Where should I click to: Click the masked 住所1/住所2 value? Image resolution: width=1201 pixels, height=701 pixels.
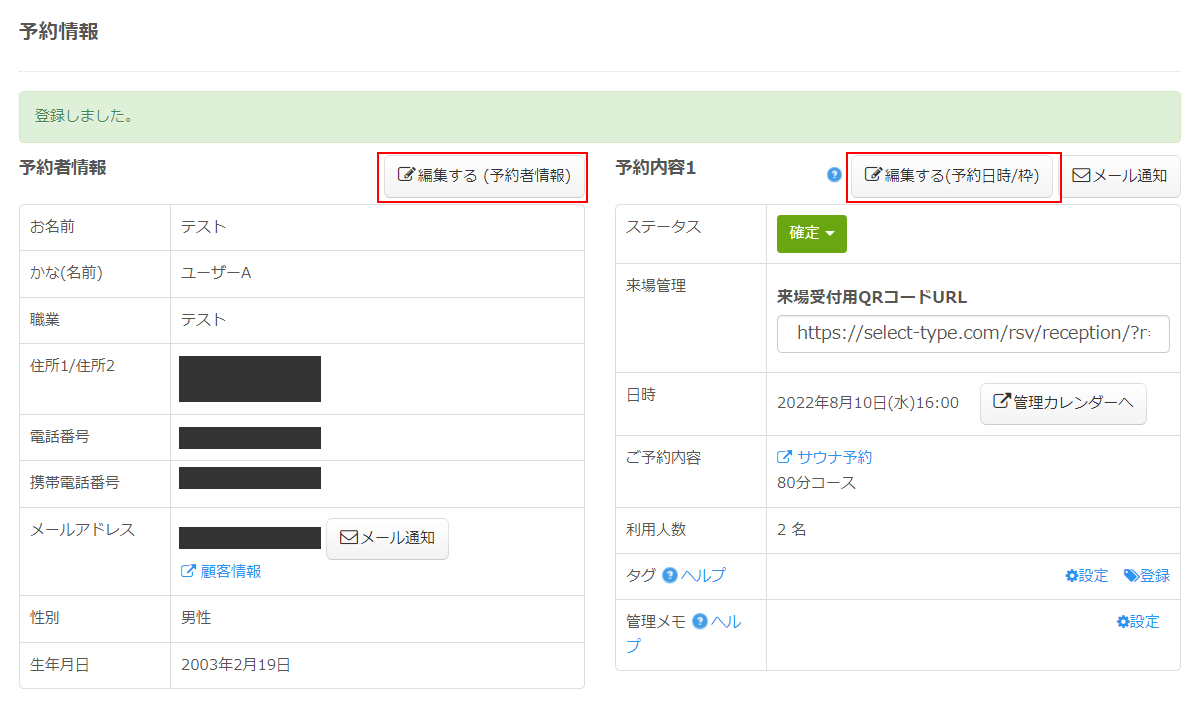pos(250,379)
